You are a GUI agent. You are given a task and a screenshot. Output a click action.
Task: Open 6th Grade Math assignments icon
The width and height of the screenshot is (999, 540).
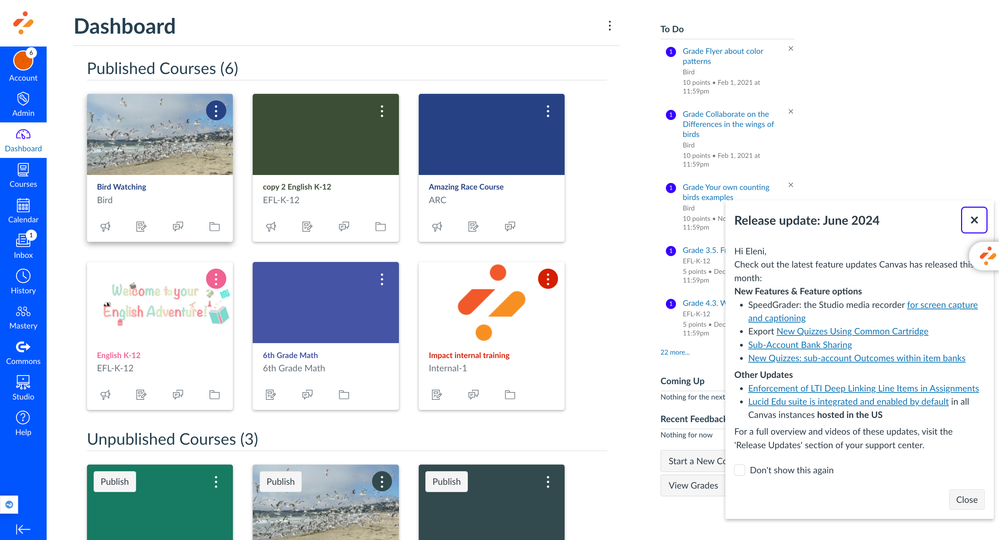pos(271,395)
